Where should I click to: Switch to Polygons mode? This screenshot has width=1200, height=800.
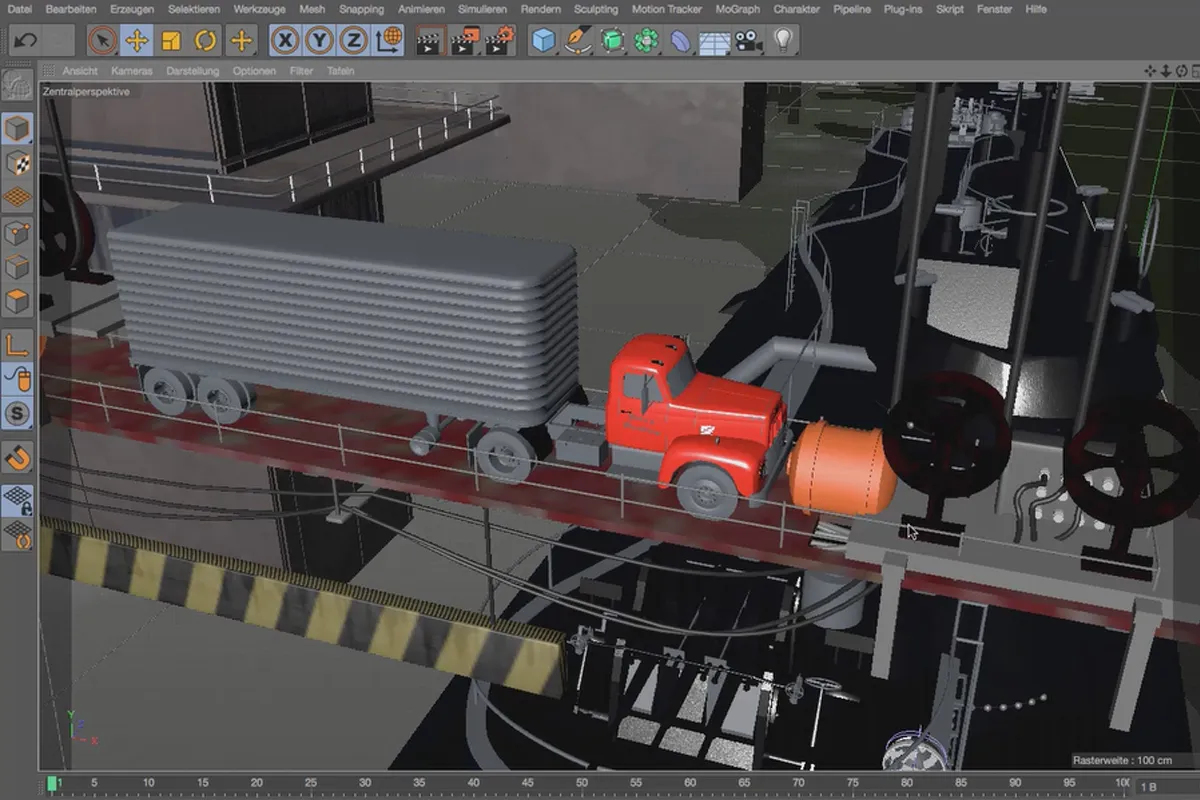(17, 301)
